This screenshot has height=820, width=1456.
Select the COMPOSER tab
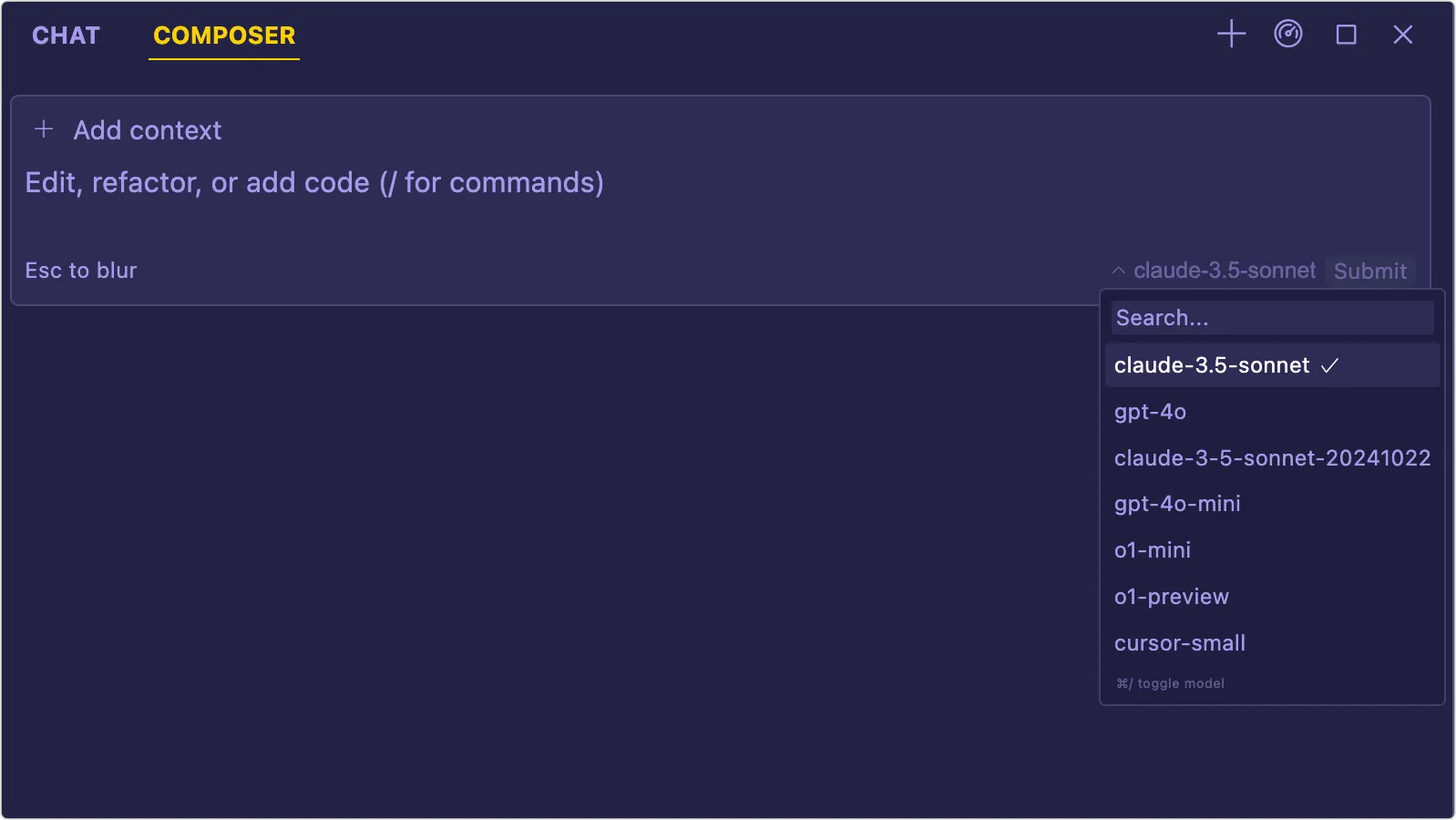tap(224, 36)
